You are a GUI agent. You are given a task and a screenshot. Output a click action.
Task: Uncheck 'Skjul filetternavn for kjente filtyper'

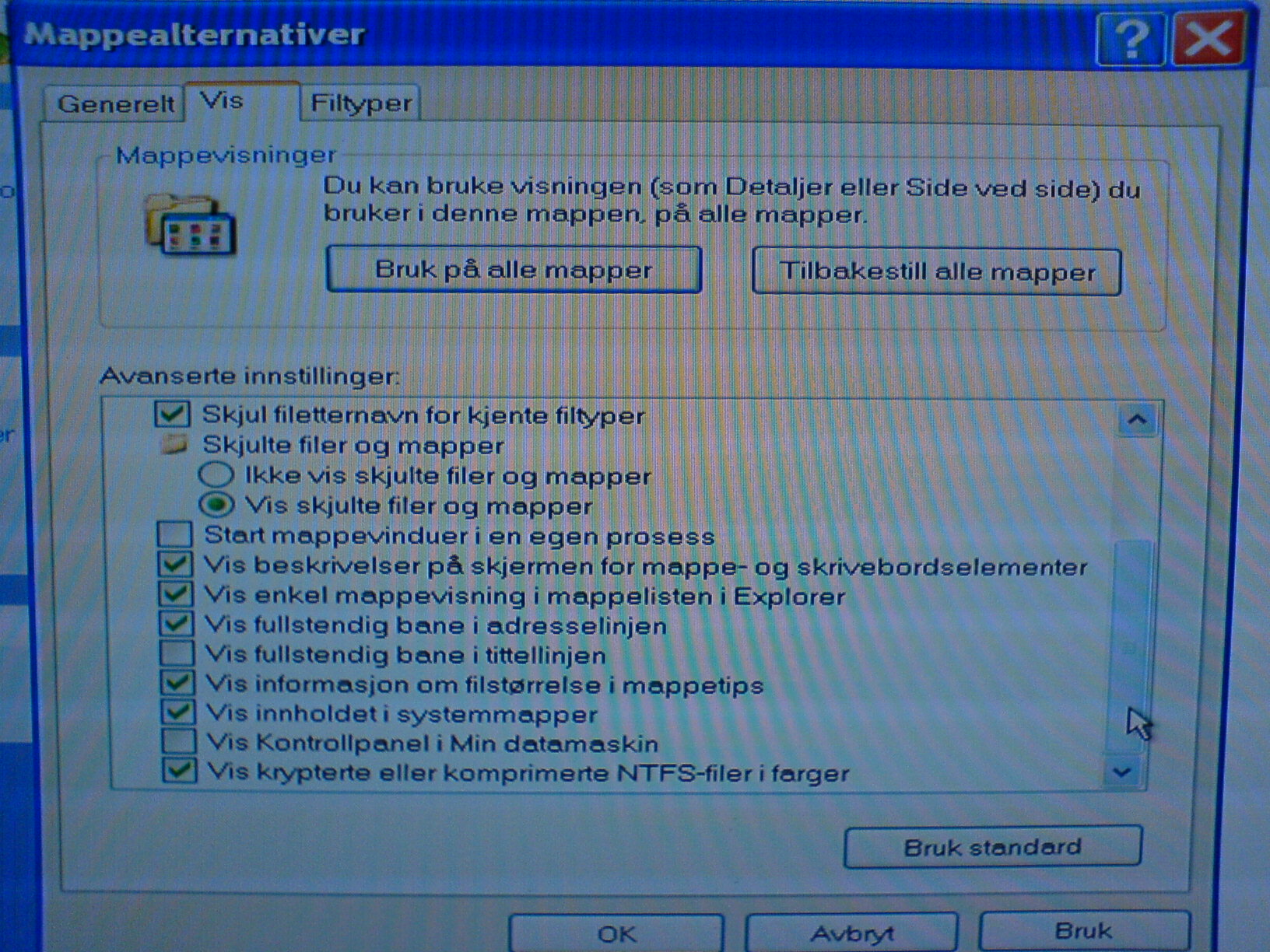[171, 414]
